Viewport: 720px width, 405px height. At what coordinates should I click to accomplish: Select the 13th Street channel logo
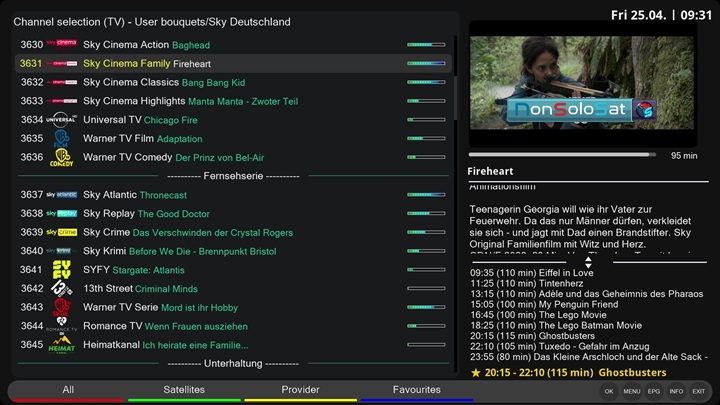tap(62, 288)
